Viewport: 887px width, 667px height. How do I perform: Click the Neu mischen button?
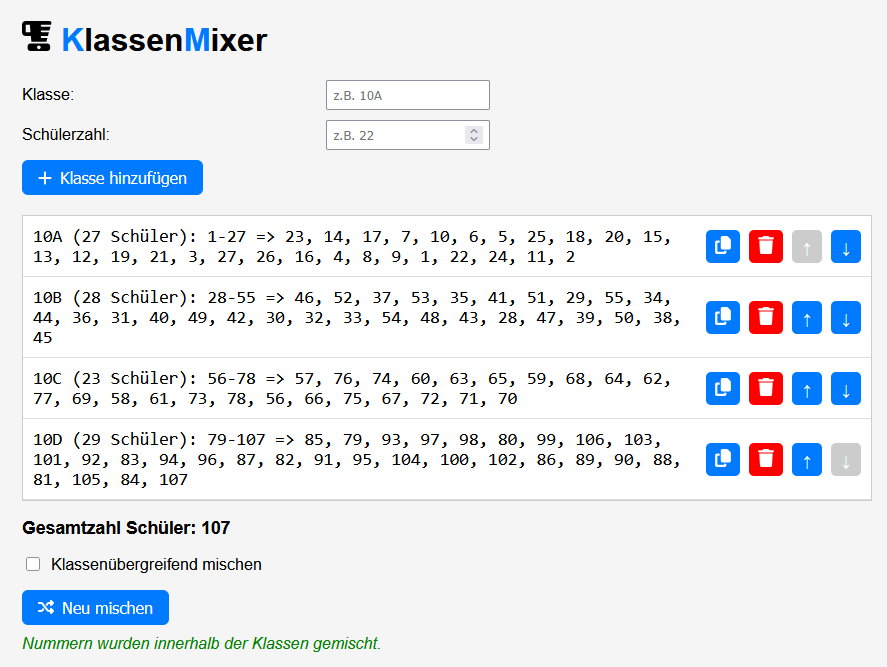pyautogui.click(x=96, y=608)
